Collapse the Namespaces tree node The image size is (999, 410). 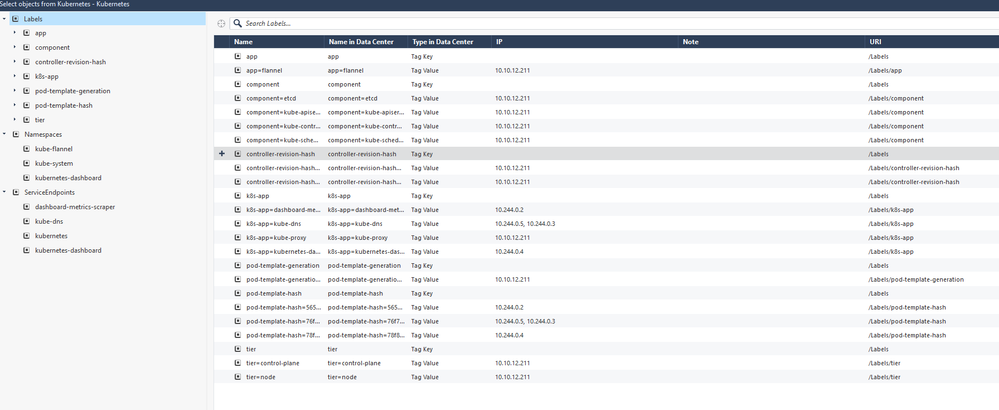click(x=4, y=134)
